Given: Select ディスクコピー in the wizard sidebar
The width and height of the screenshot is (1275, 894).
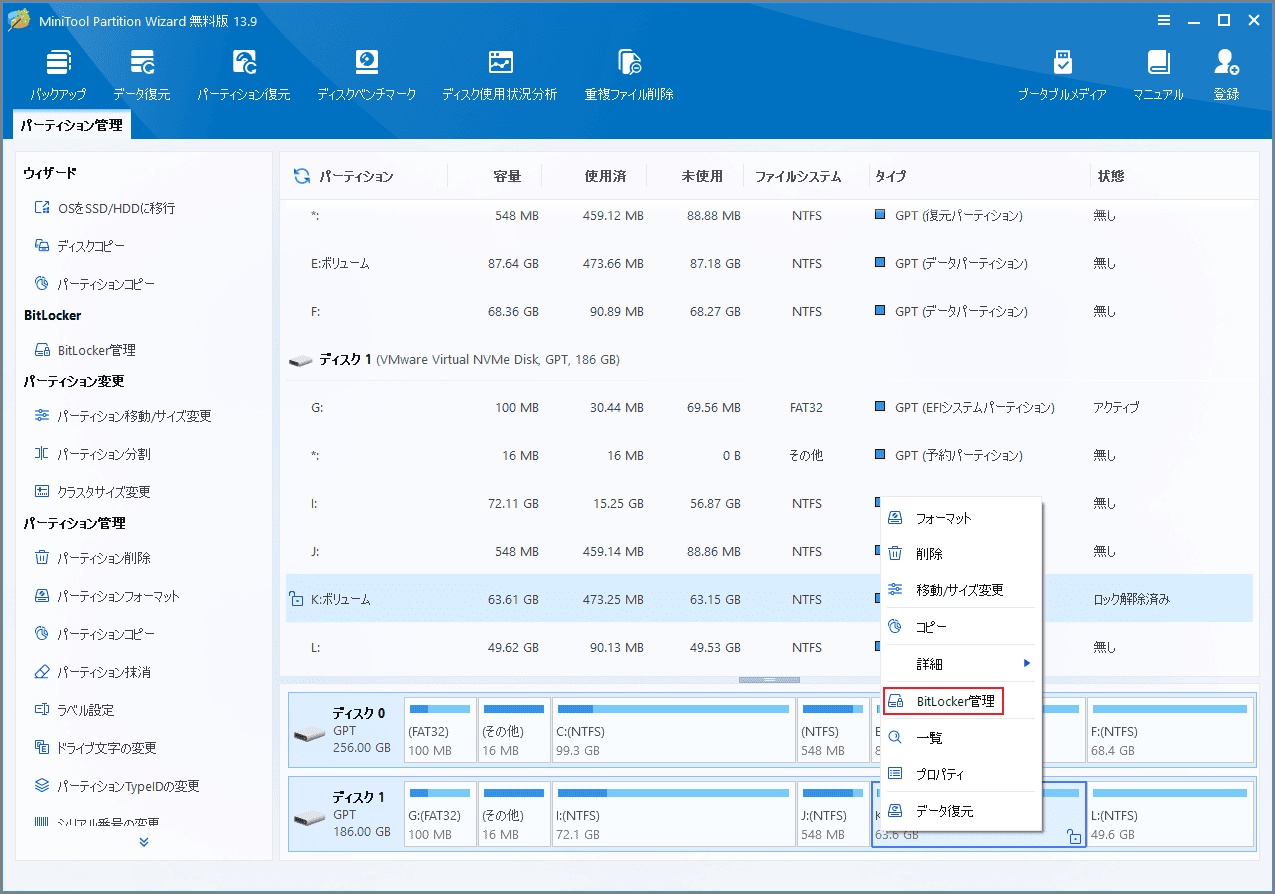Looking at the screenshot, I should pos(80,246).
